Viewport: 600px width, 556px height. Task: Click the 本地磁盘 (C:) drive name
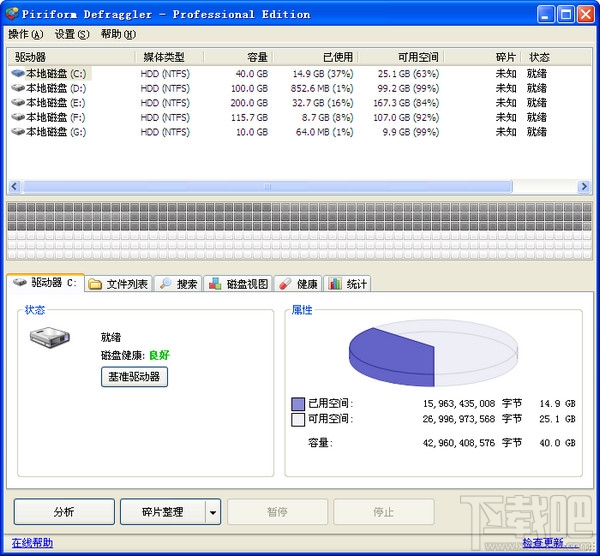56,73
